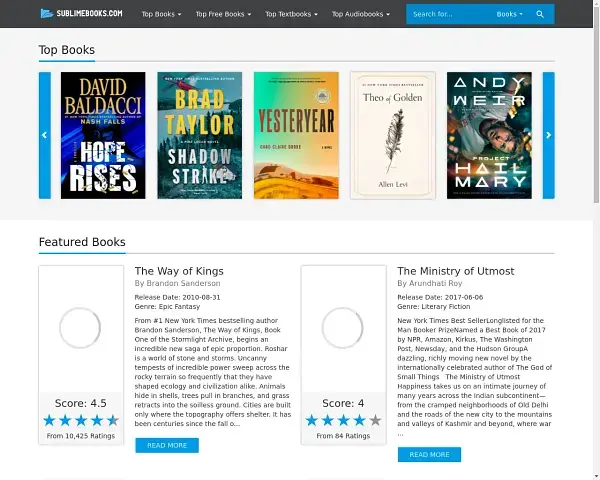Select the Shadow Strike book cover
Viewport: 600px width, 480px height.
[199, 135]
